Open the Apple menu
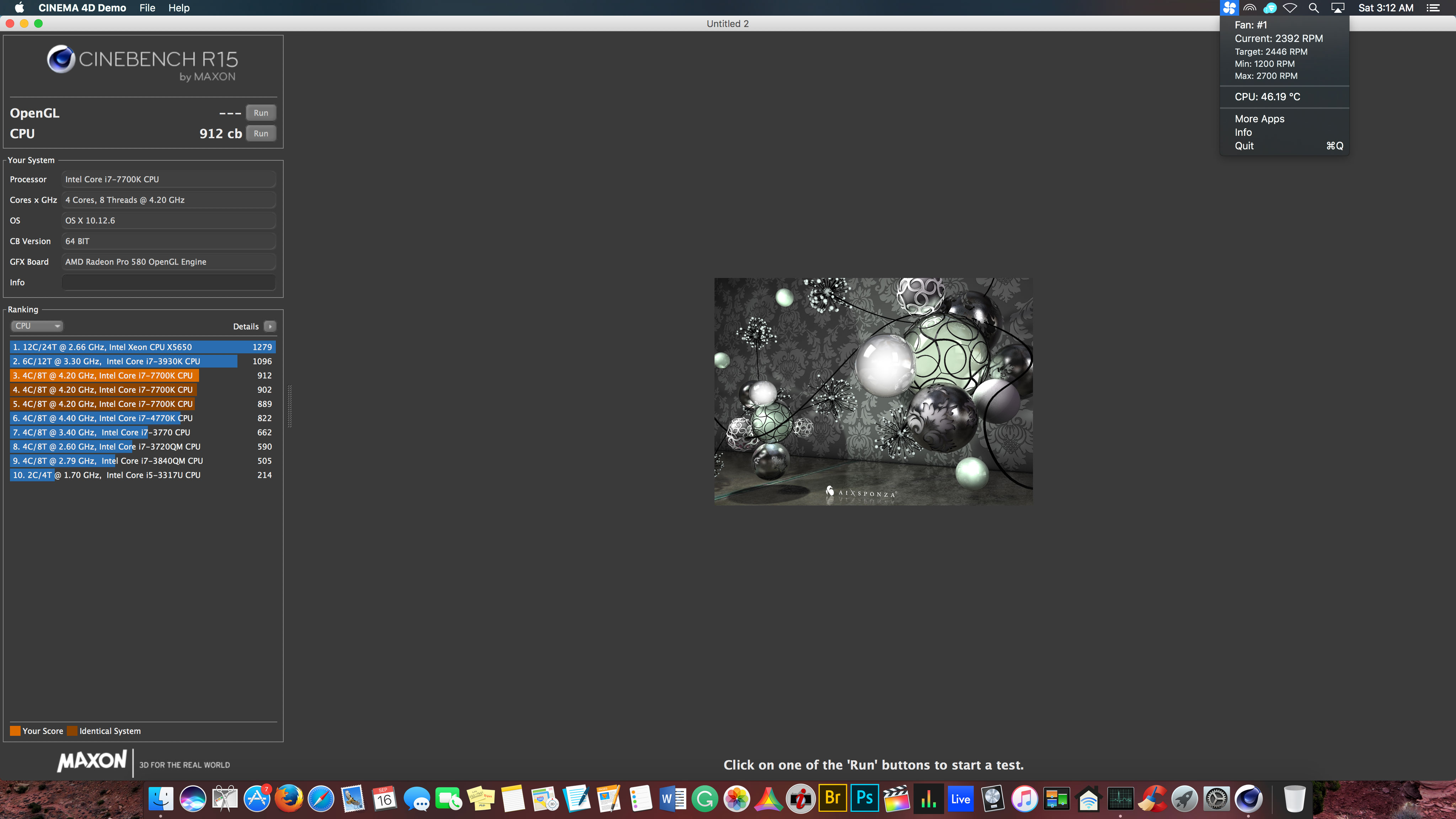 (x=19, y=8)
